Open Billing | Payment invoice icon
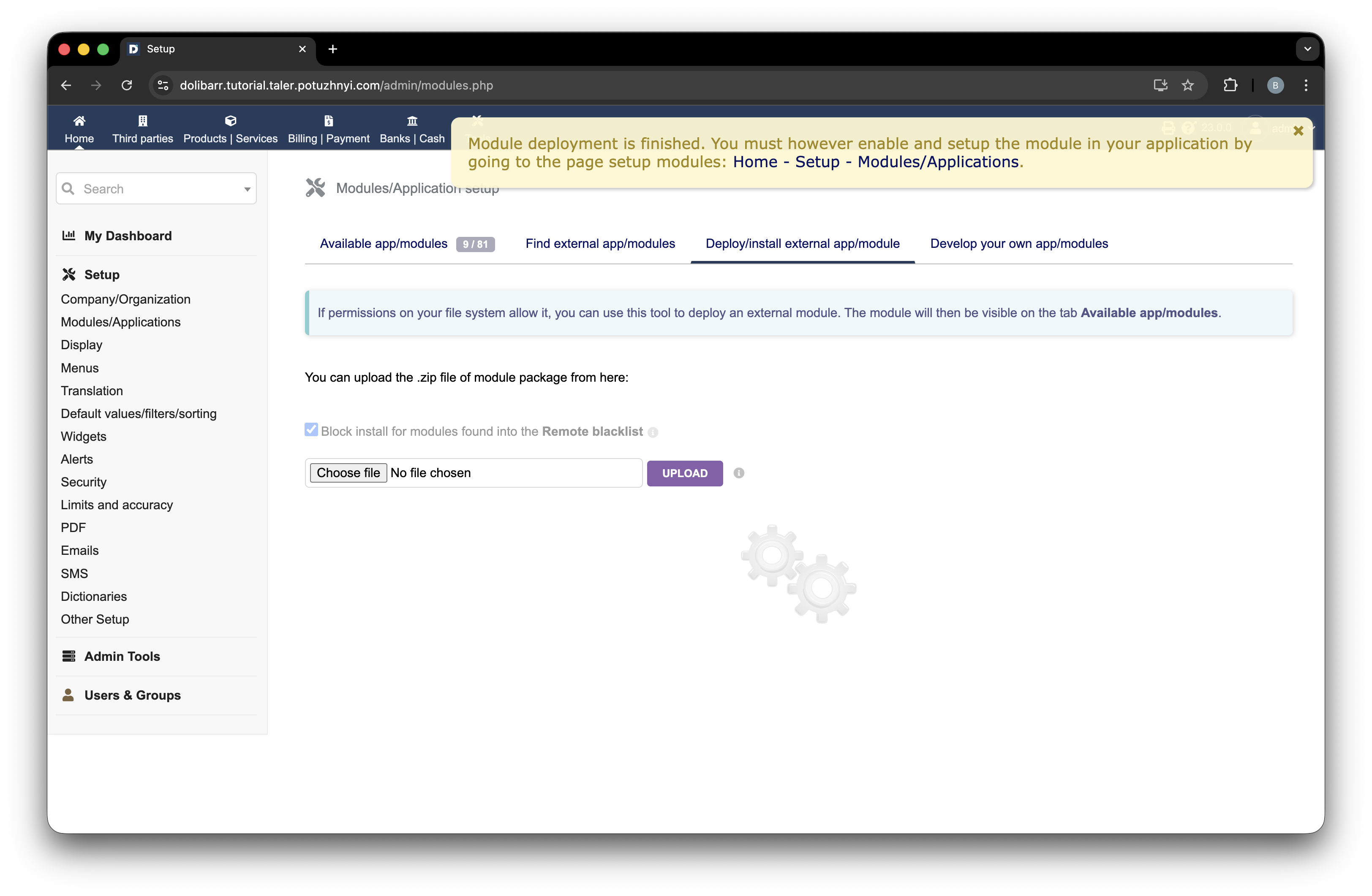Screen dimensions: 1372x896 pyautogui.click(x=329, y=121)
